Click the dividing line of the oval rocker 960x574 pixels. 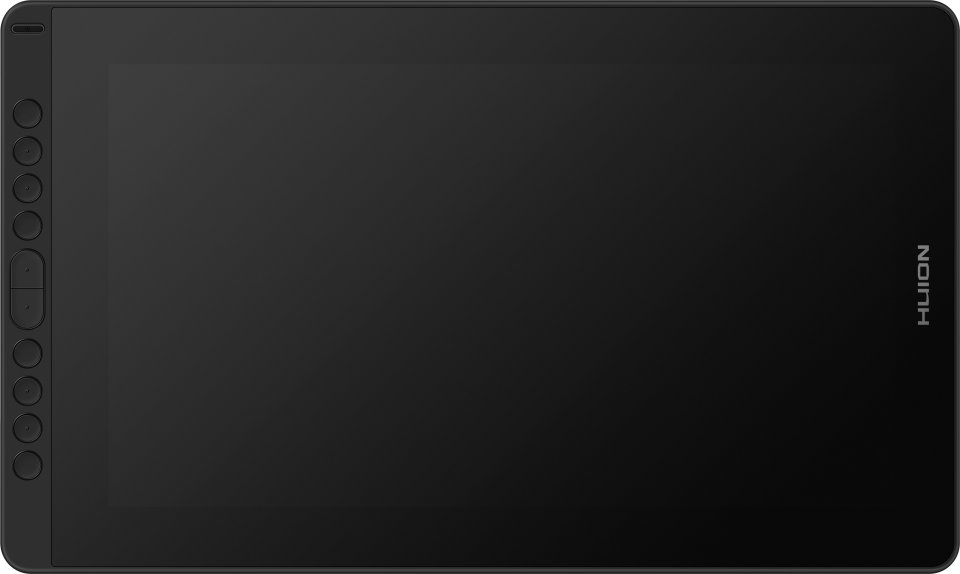28,289
